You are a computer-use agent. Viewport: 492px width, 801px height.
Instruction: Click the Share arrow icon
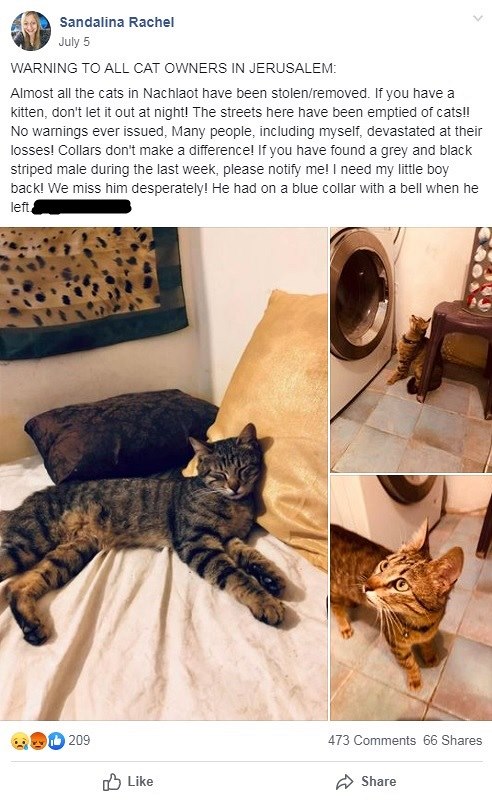point(345,782)
